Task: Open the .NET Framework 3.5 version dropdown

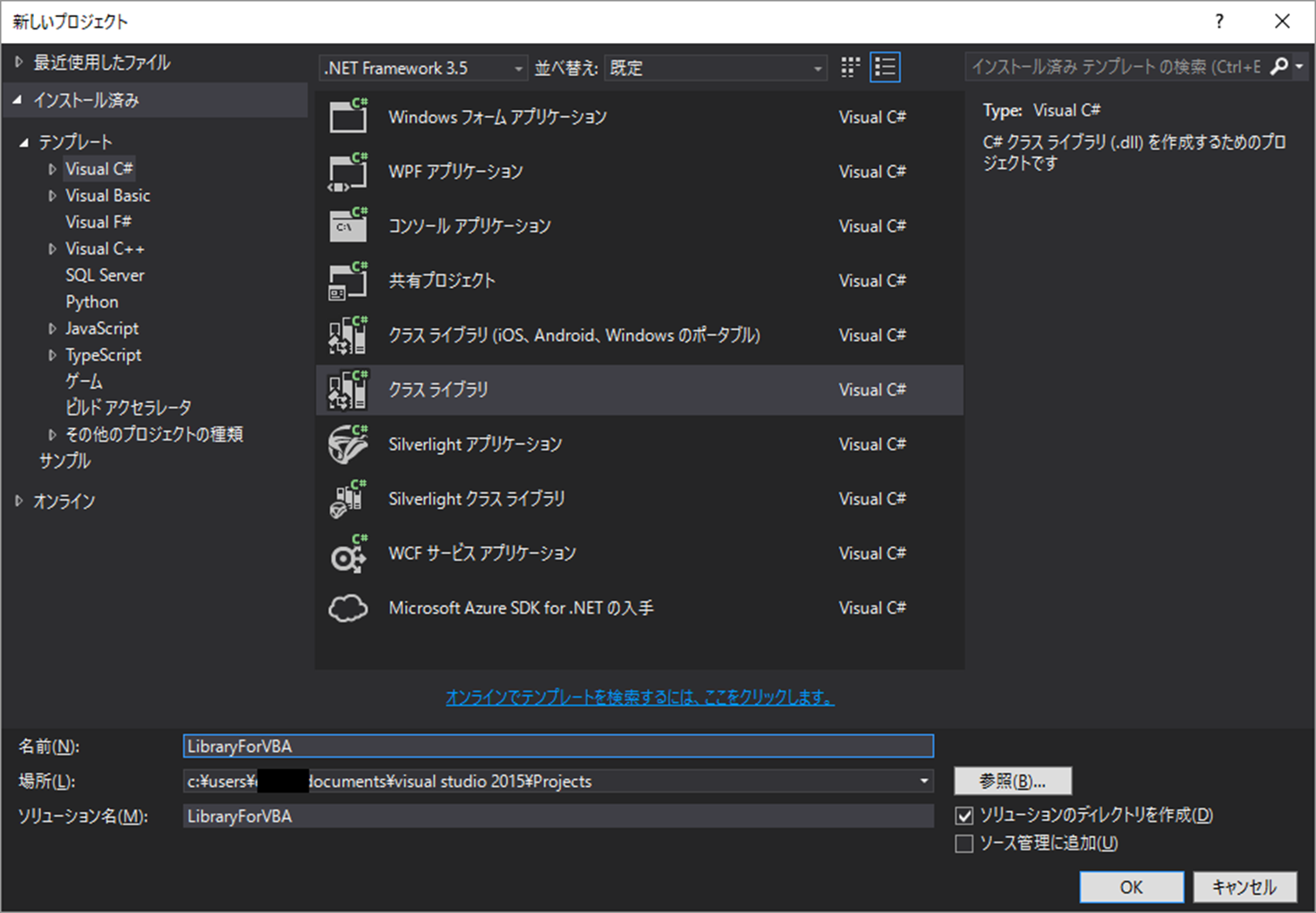Action: (423, 68)
